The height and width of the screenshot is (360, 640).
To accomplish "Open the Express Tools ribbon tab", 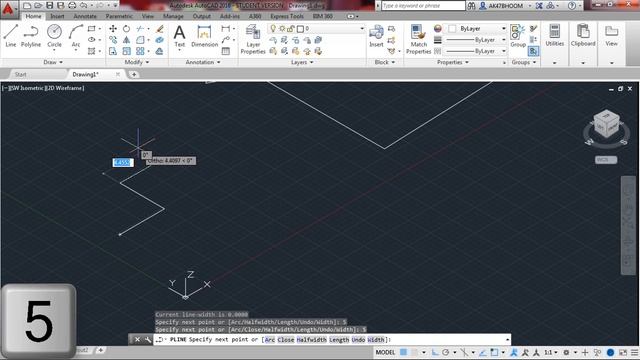I will click(x=287, y=16).
